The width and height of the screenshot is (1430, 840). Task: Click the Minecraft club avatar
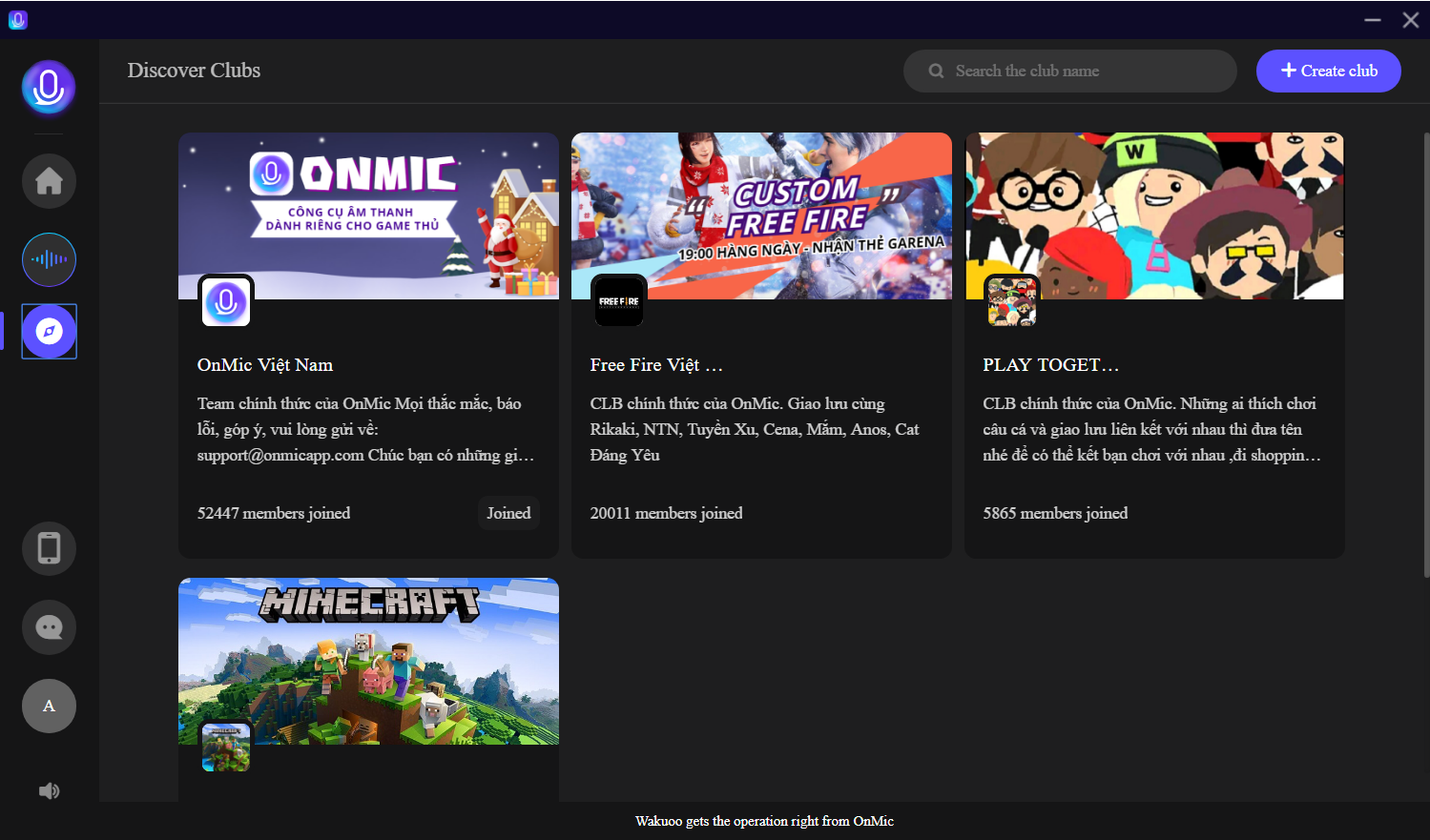(x=226, y=747)
